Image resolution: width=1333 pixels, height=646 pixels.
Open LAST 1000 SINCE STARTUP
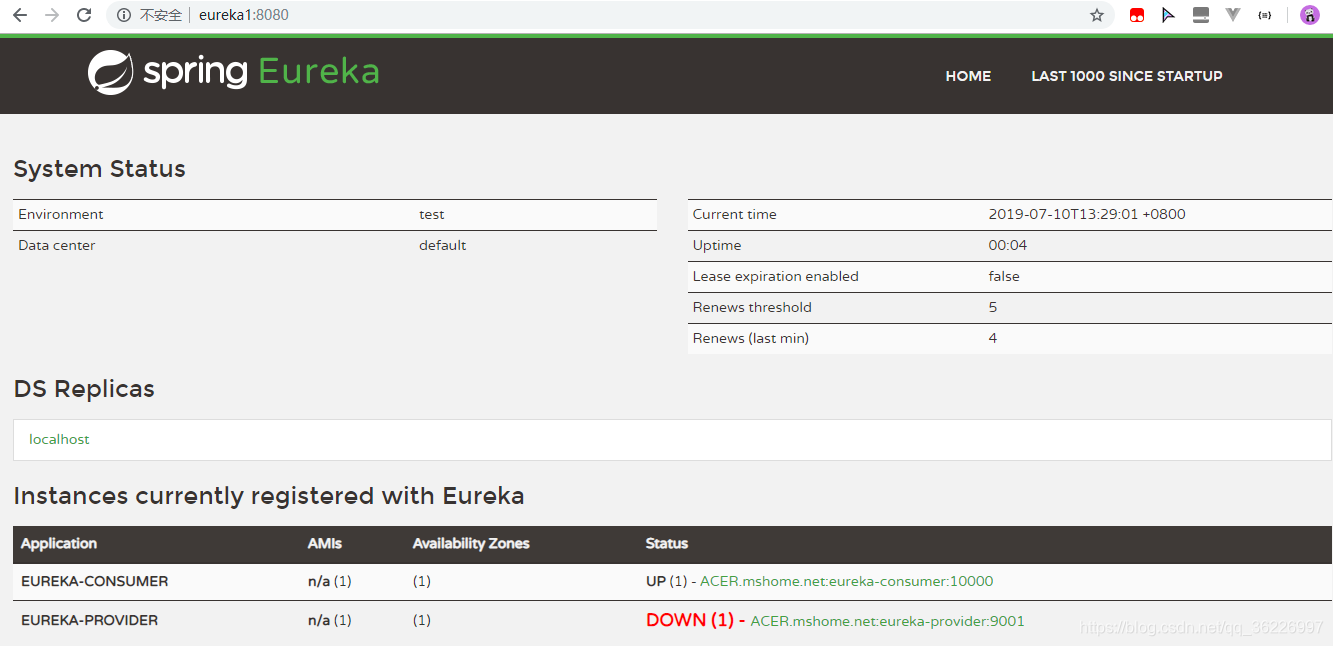[x=1127, y=76]
